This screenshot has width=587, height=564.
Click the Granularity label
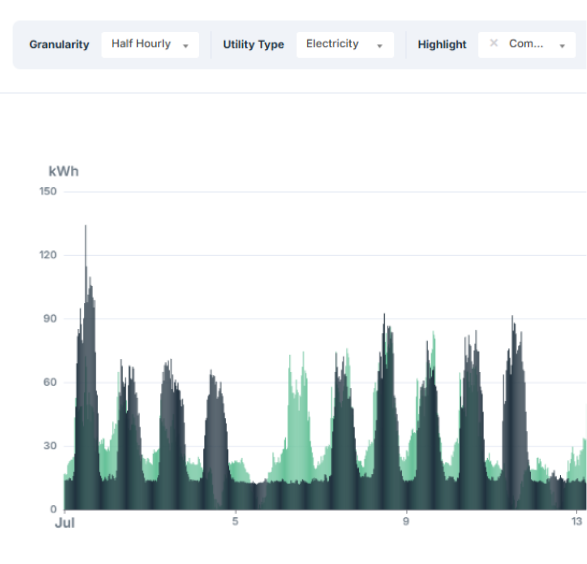click(x=59, y=45)
